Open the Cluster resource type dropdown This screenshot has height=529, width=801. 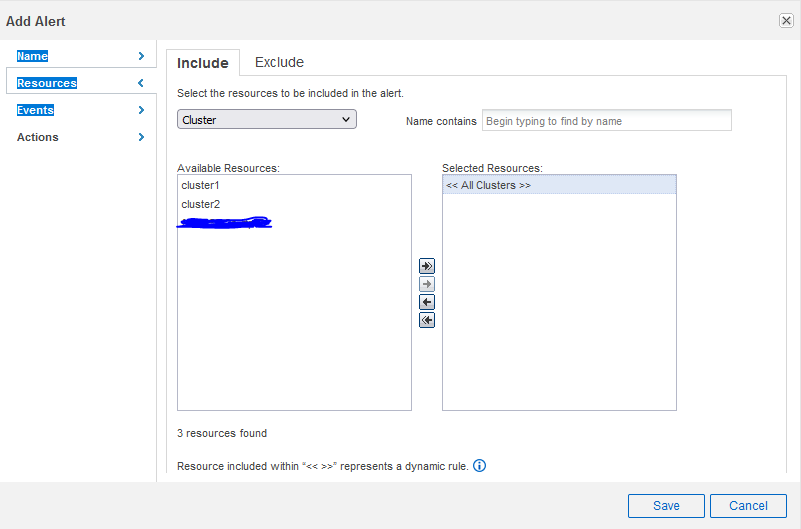[x=267, y=120]
